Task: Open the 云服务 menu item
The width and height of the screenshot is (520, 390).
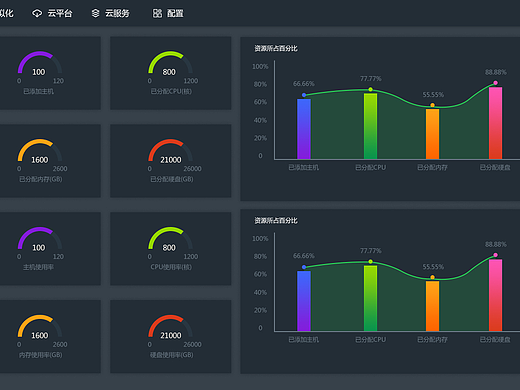Action: pyautogui.click(x=117, y=13)
